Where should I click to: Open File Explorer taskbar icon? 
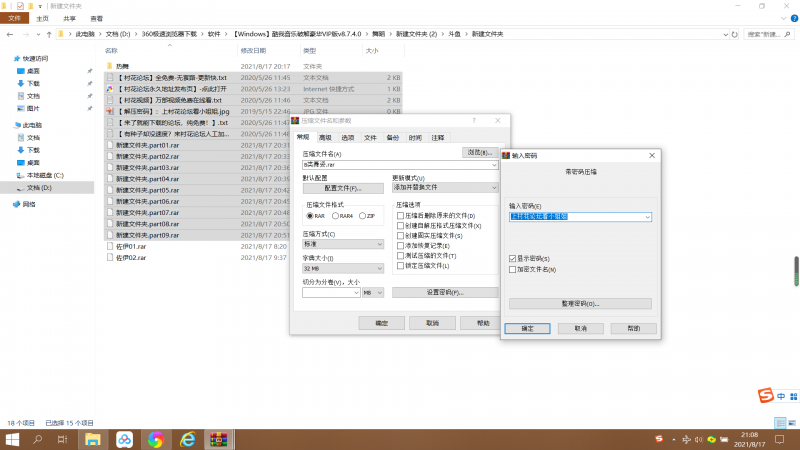coord(92,439)
